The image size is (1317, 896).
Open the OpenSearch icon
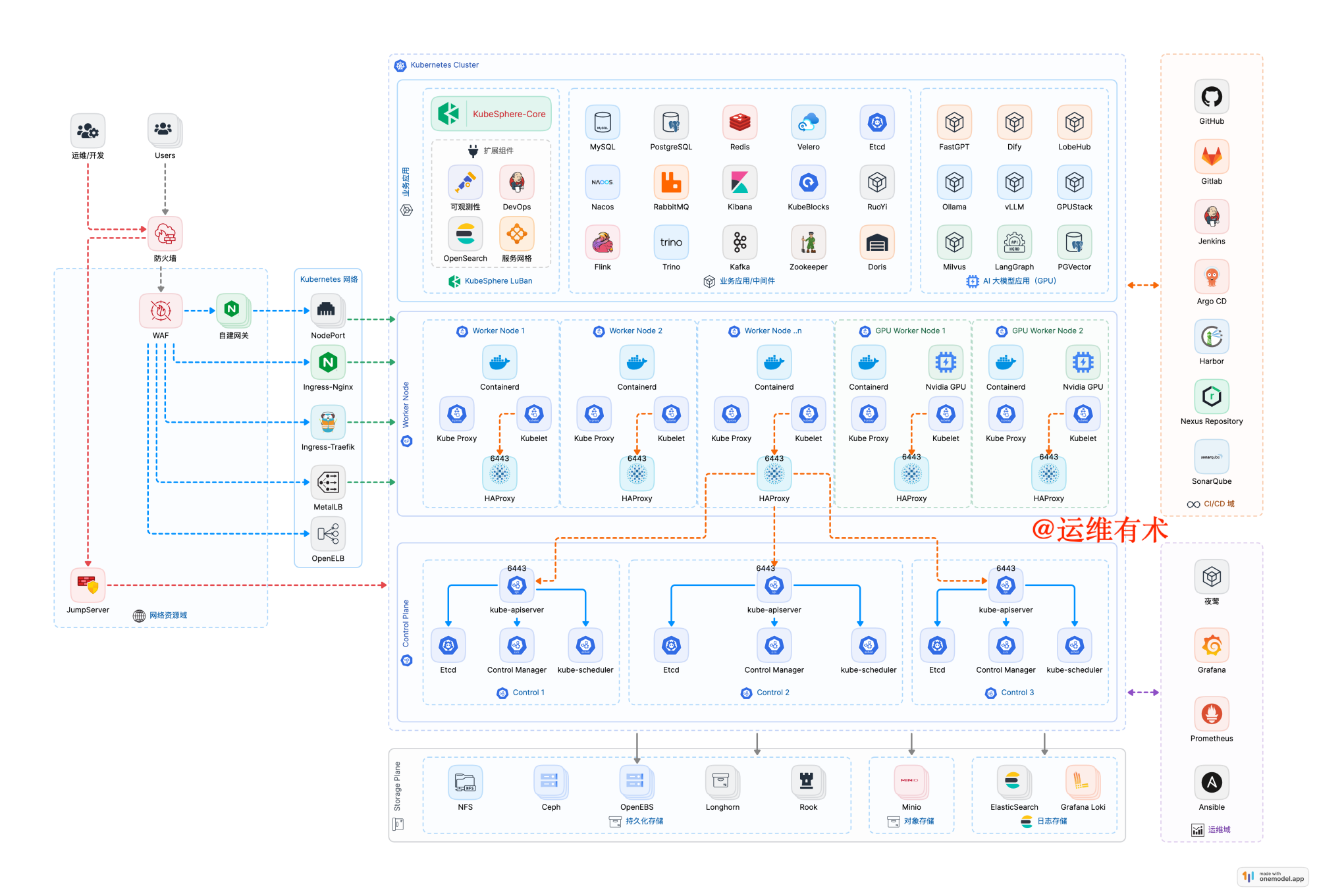point(465,234)
